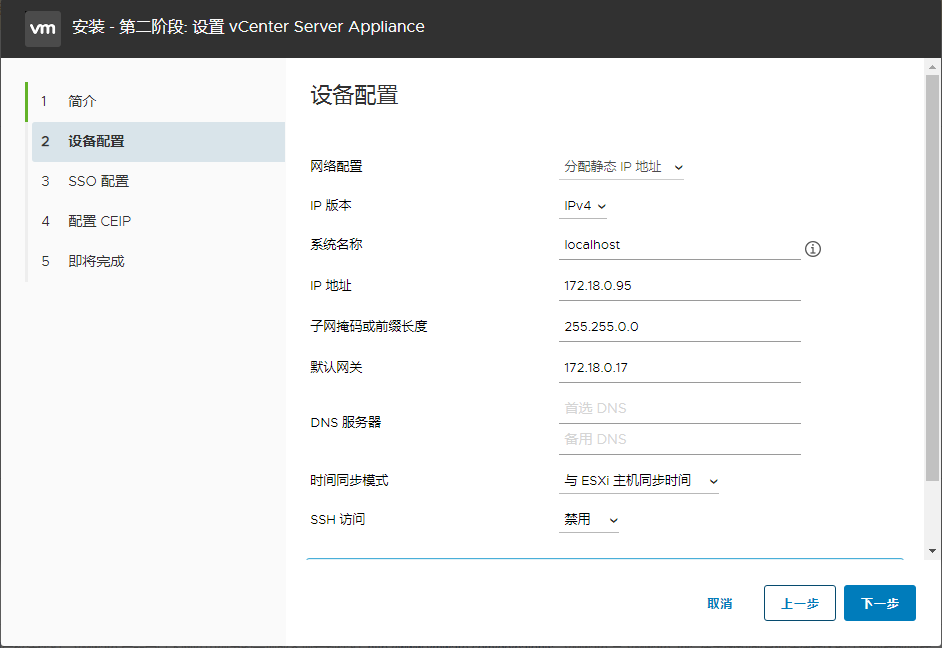Click the 上一步 back button

(x=800, y=603)
